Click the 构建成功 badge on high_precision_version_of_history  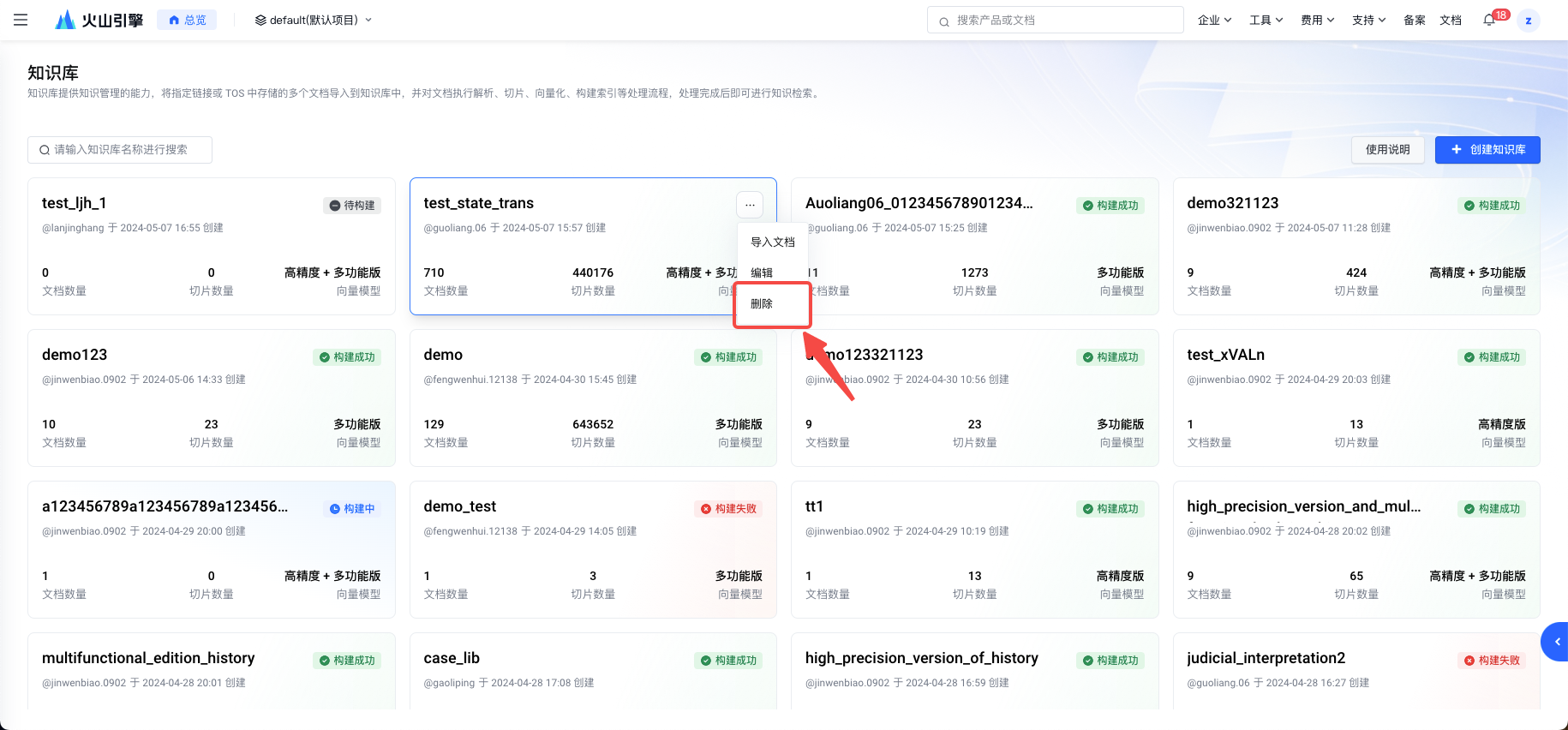pos(1110,661)
